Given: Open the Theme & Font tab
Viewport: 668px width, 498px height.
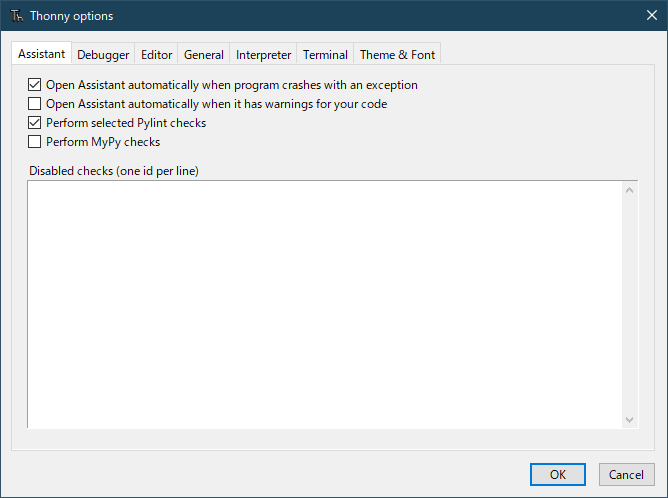Looking at the screenshot, I should pyautogui.click(x=397, y=55).
